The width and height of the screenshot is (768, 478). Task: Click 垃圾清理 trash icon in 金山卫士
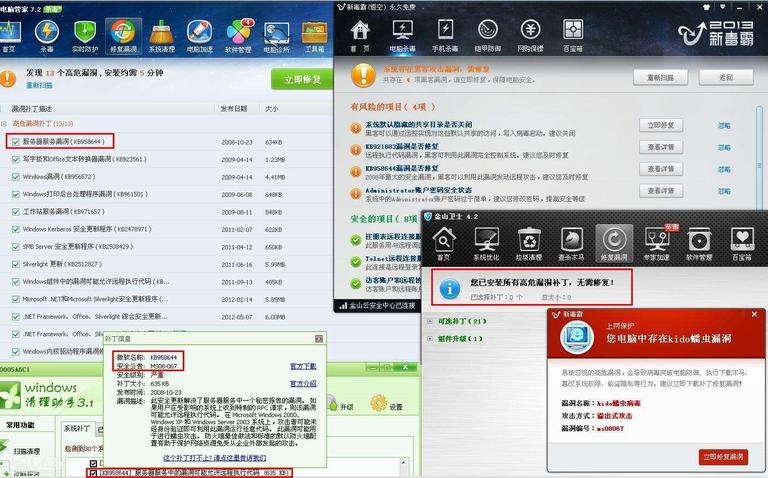529,245
